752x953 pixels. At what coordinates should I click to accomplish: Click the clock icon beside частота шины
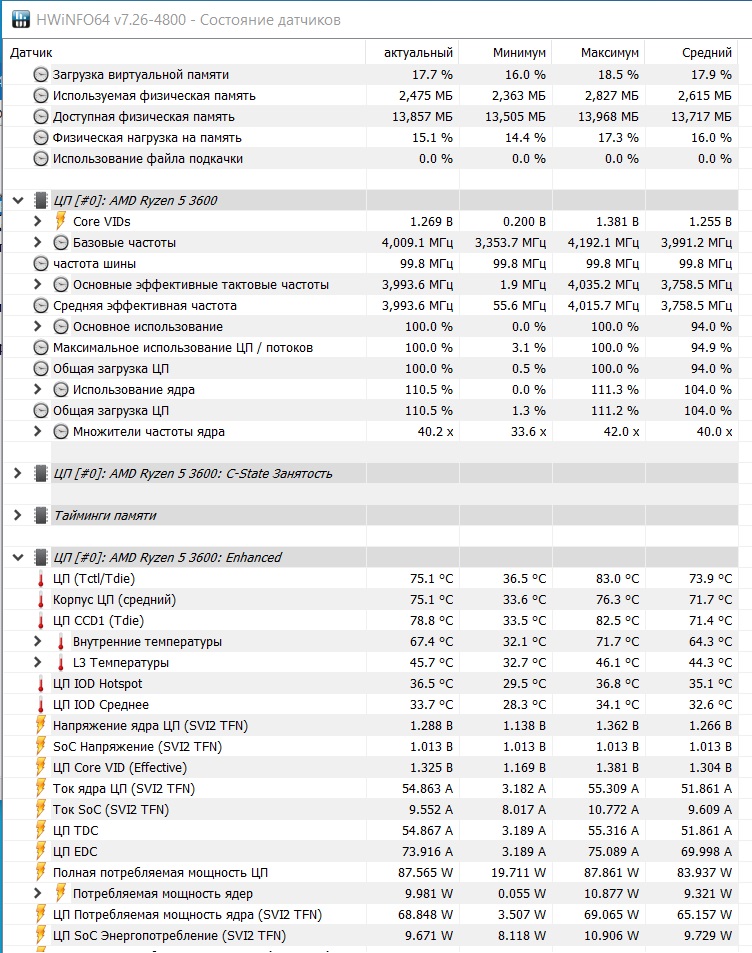pos(41,263)
